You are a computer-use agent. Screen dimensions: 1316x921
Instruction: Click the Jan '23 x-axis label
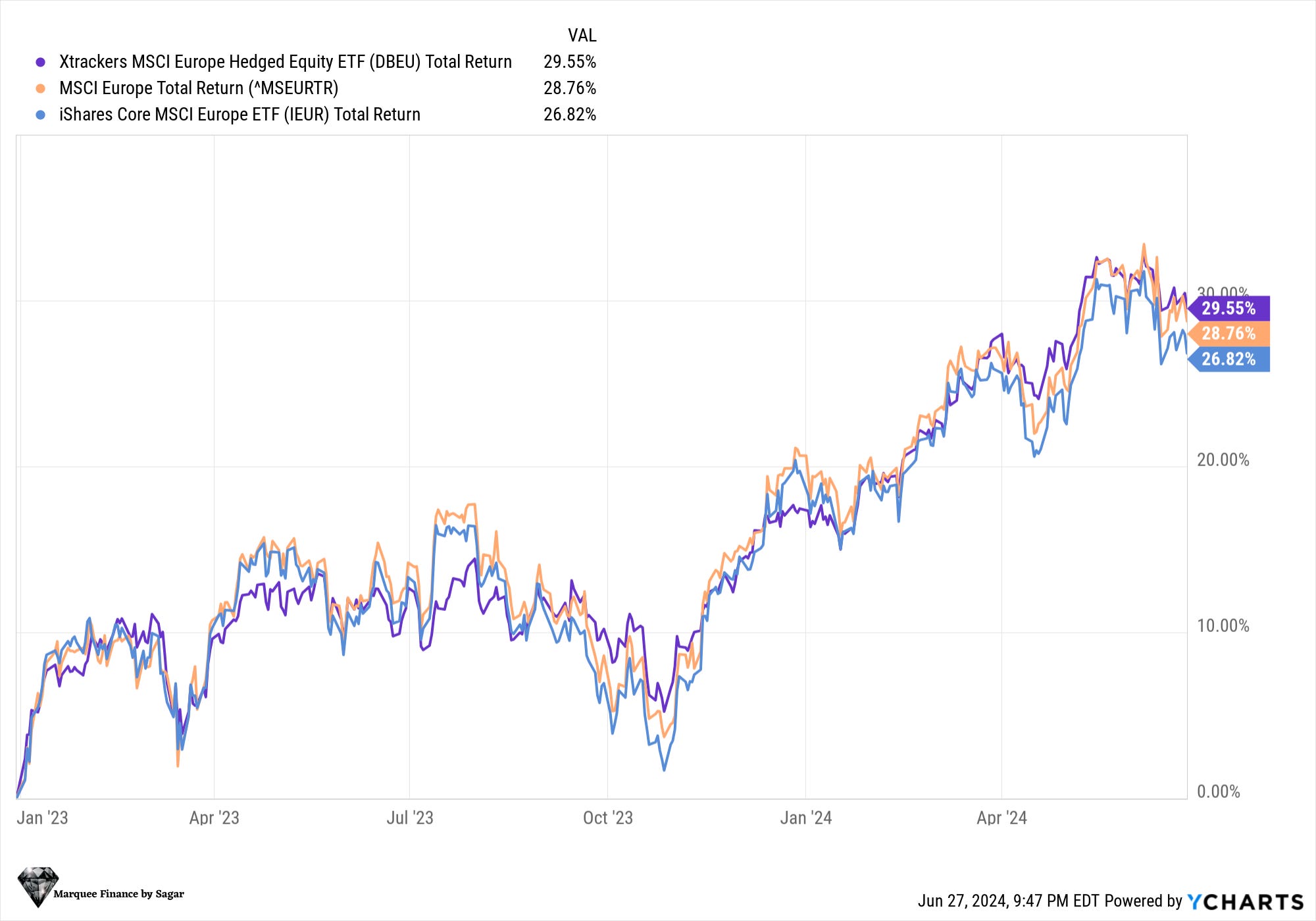(42, 818)
